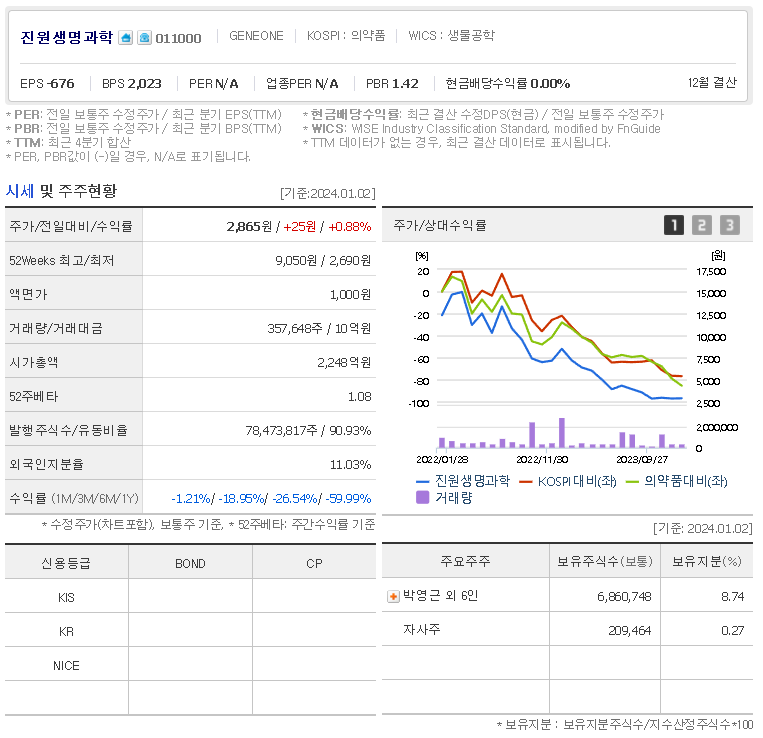This screenshot has height=738, width=763.
Task: Click the 시세 heading link
Action: 20,191
